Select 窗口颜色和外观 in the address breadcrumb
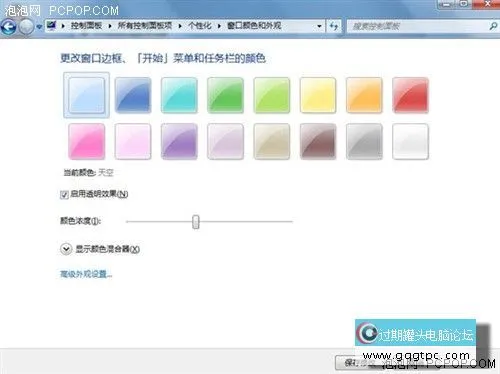The height and width of the screenshot is (374, 500). 254,26
